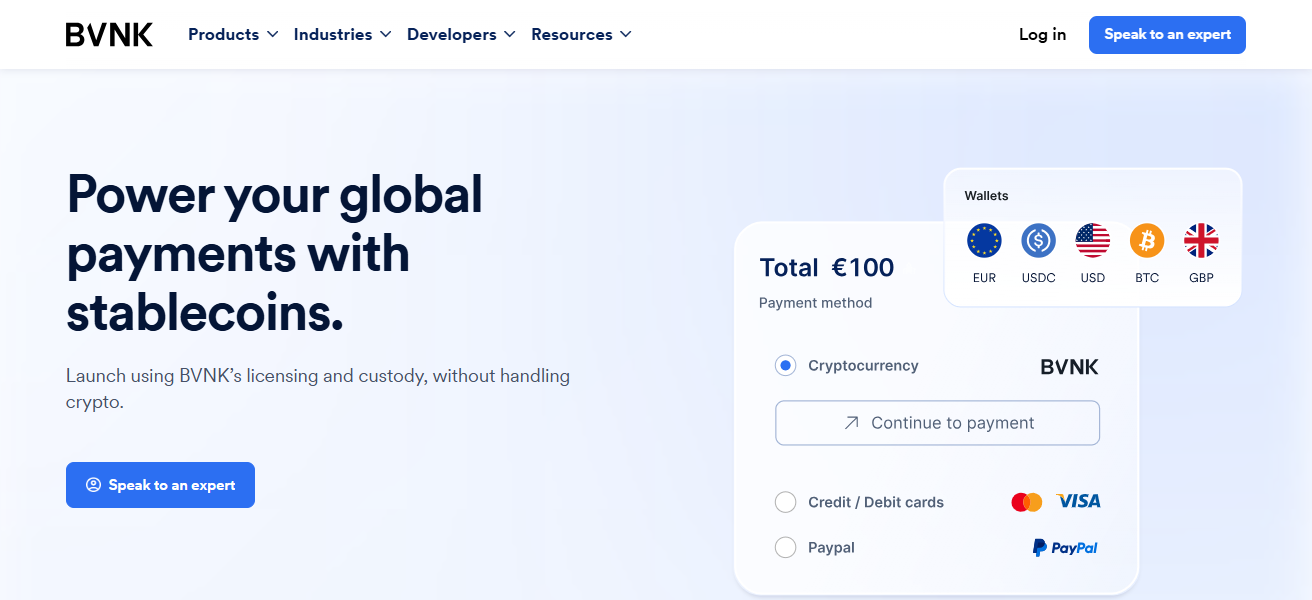
Task: Pick the Bitcoin BTC wallet icon
Action: (1147, 241)
